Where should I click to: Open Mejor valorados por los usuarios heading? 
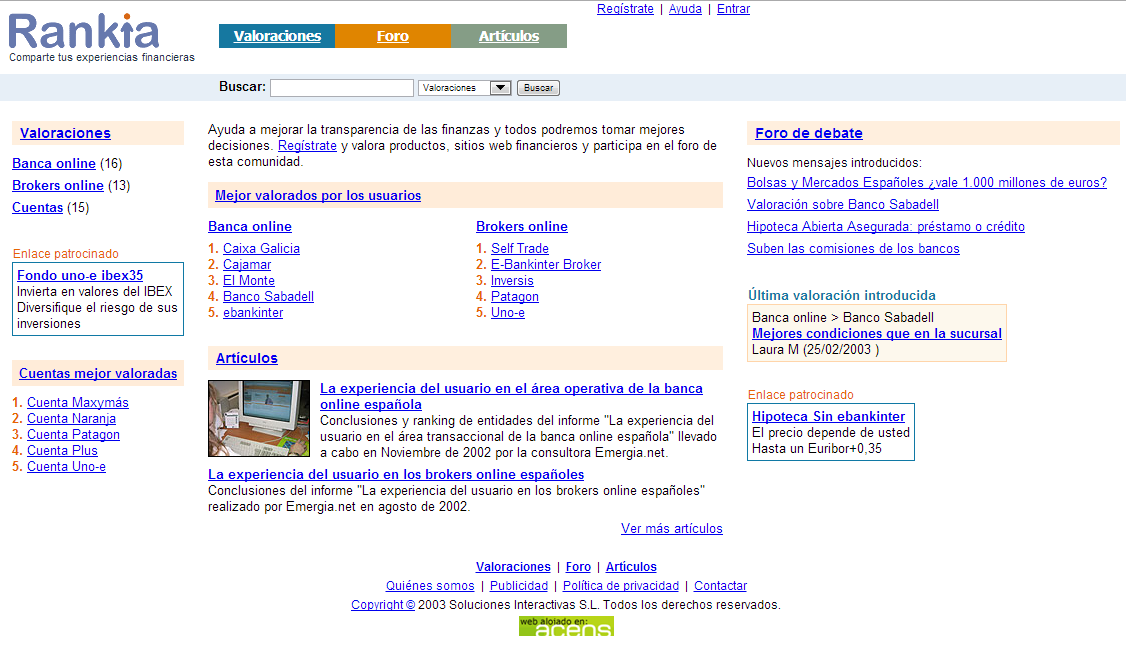318,195
